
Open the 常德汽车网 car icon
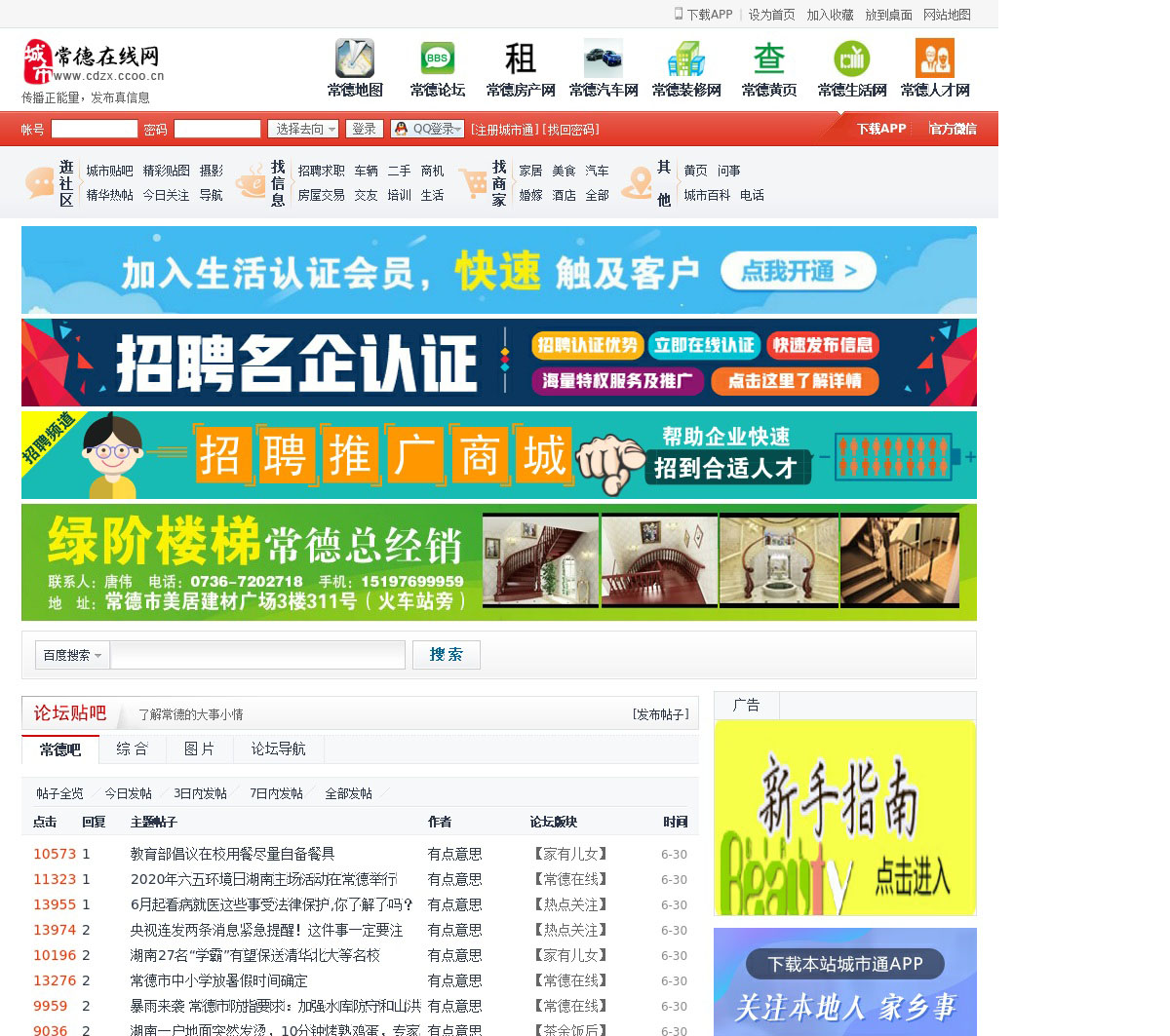click(x=604, y=58)
